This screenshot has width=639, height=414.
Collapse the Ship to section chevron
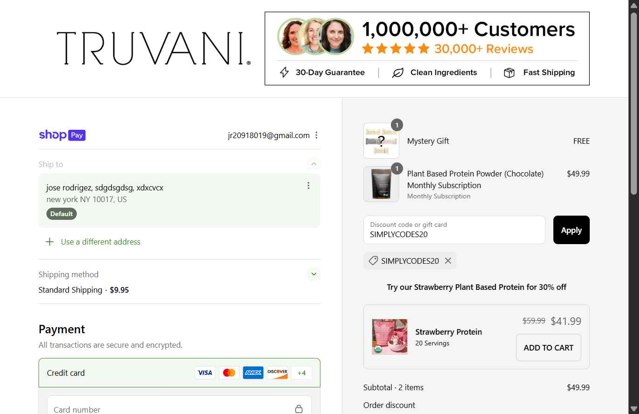coord(313,164)
